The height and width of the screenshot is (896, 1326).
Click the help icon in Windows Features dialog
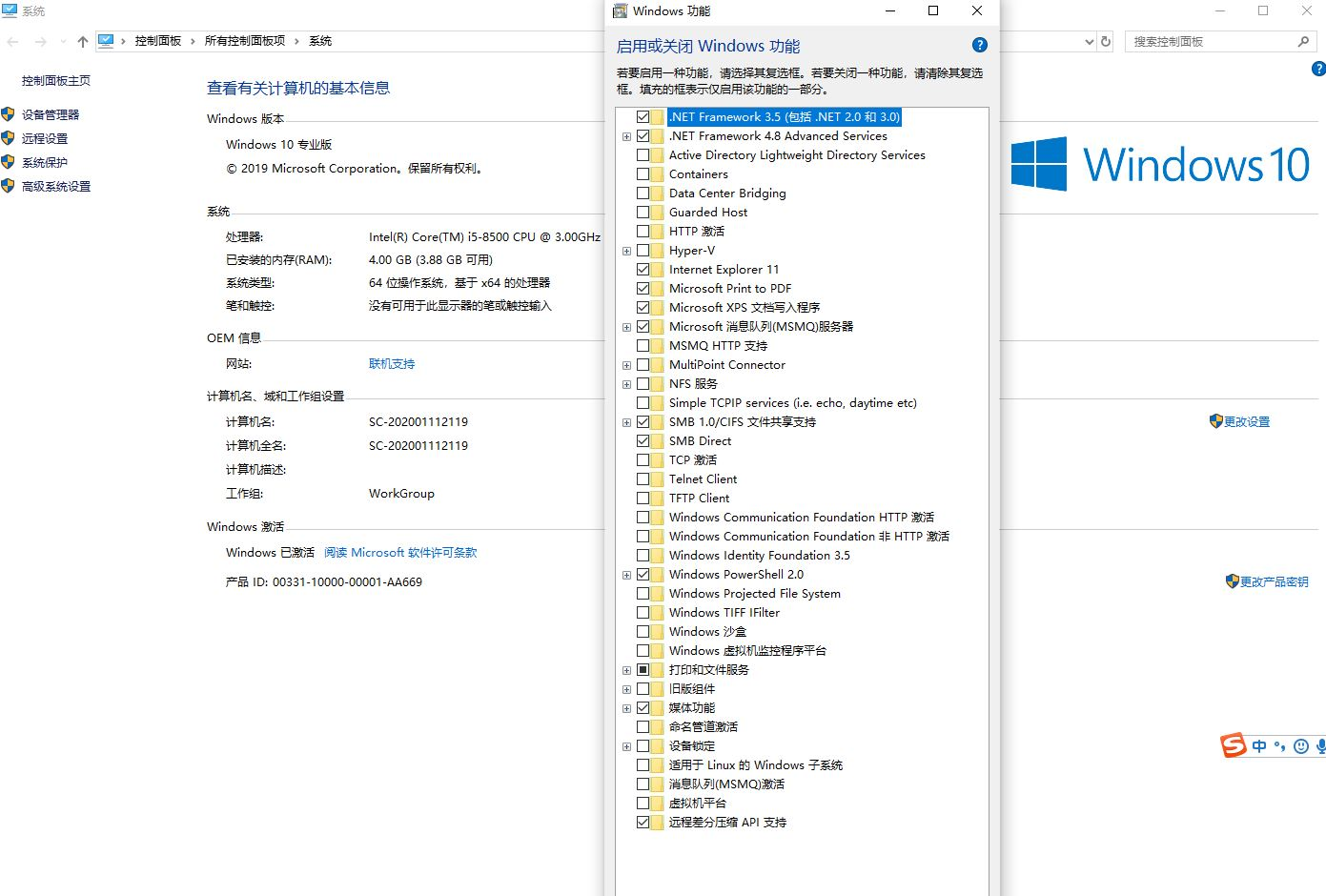(x=979, y=45)
